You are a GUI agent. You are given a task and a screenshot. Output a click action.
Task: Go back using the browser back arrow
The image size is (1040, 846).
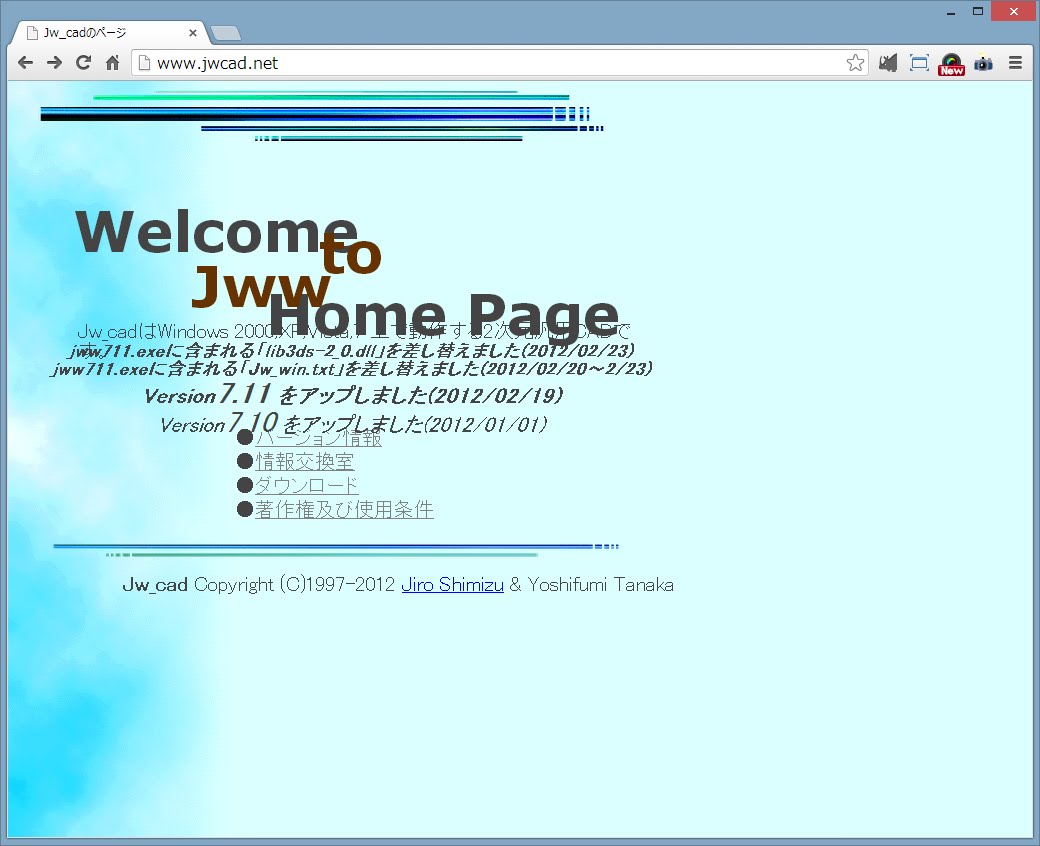[25, 63]
